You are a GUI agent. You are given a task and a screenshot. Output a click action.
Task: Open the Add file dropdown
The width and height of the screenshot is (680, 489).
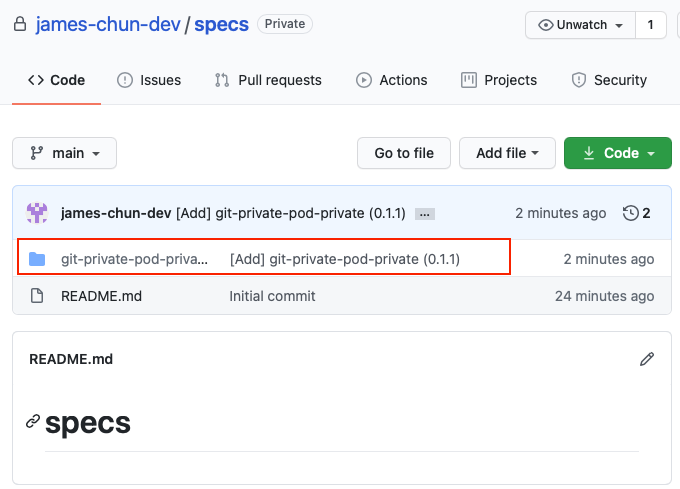(507, 153)
